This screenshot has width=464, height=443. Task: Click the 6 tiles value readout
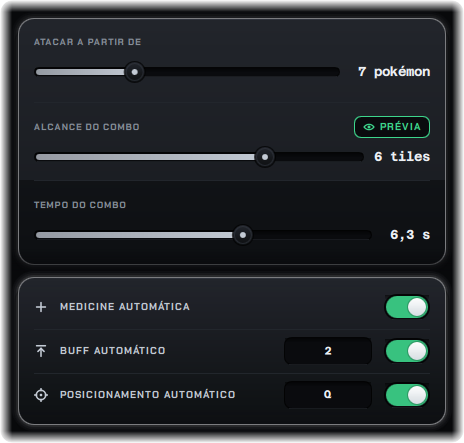(x=402, y=157)
